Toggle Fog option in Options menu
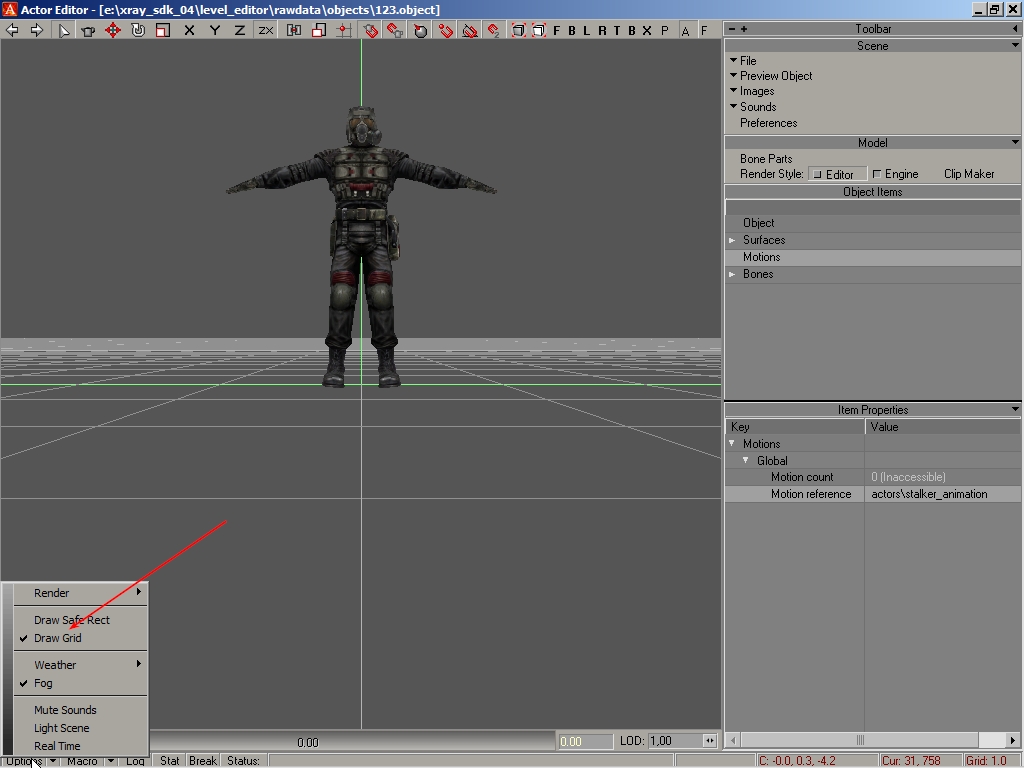The height and width of the screenshot is (768, 1024). [81, 683]
